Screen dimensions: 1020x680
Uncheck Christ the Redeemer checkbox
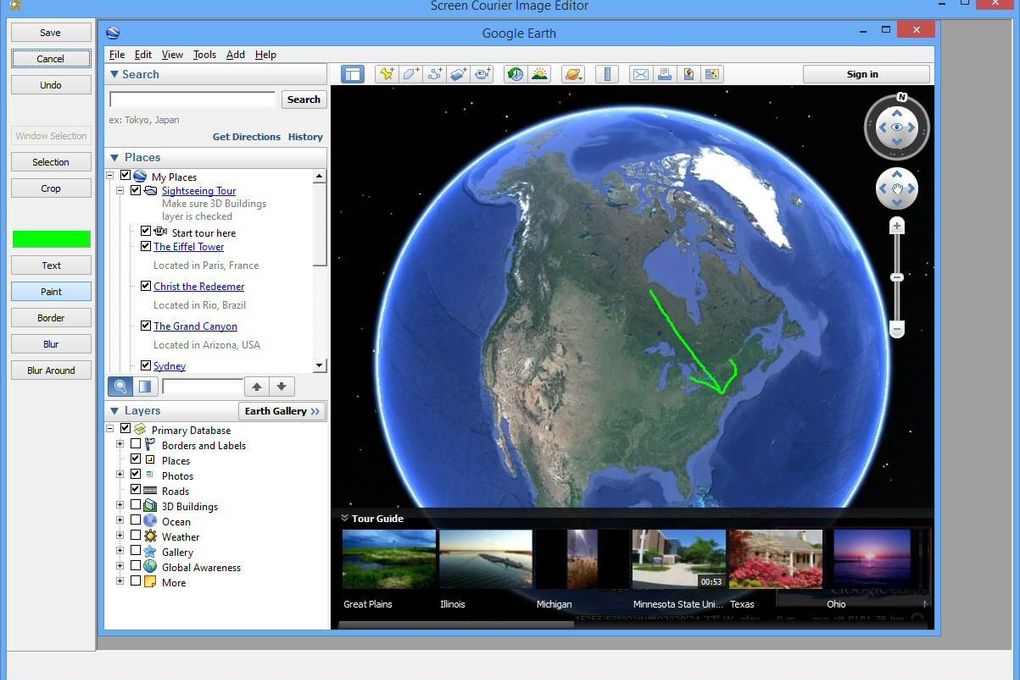(146, 286)
